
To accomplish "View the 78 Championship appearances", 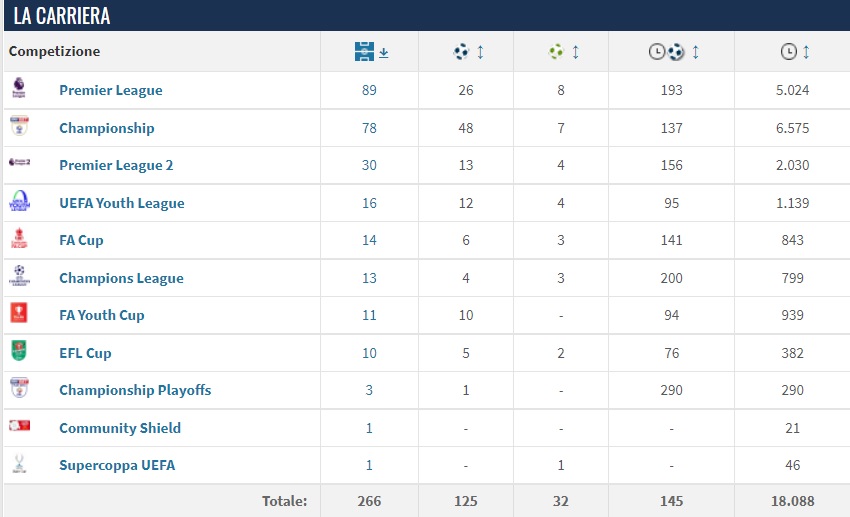I will point(369,128).
